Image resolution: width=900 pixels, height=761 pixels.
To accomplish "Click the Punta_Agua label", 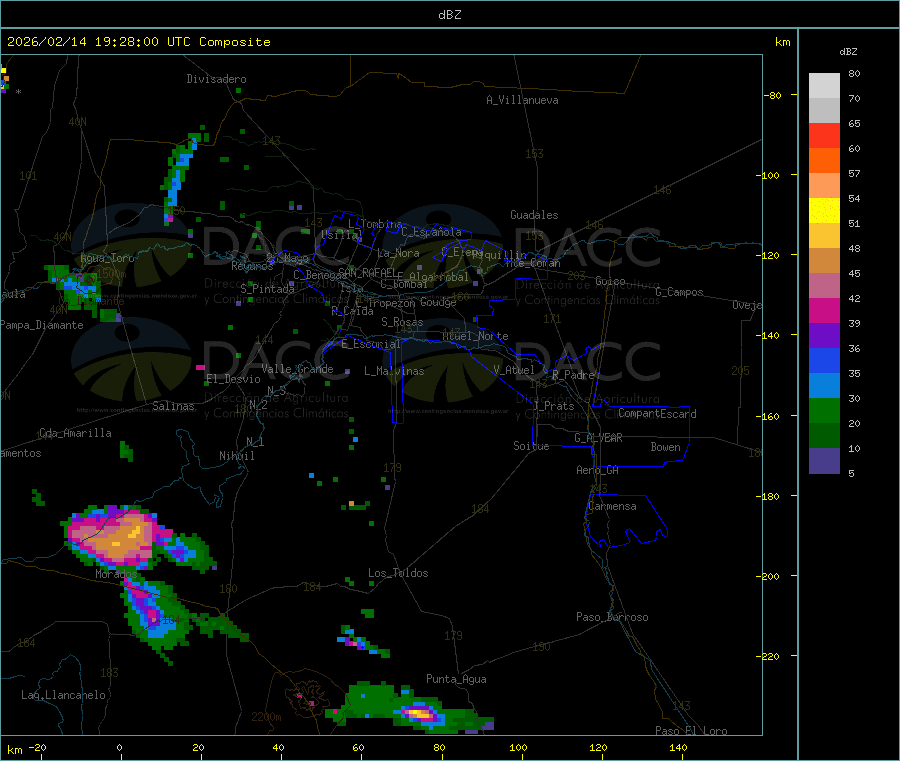I will click(456, 679).
